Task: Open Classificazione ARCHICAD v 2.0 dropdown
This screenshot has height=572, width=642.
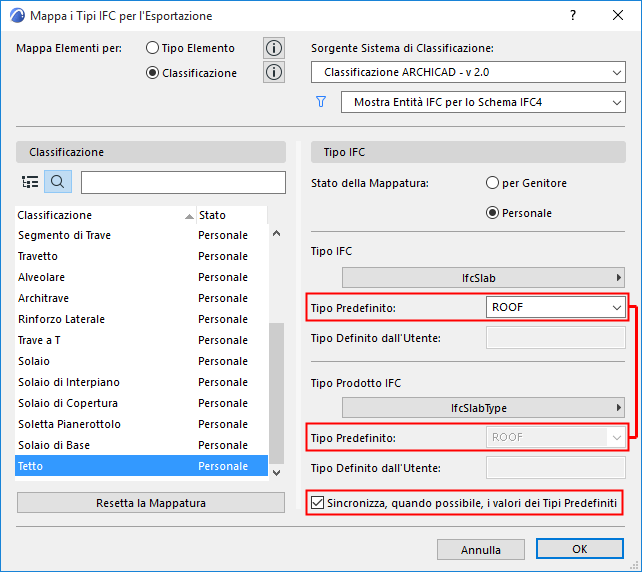Action: (467, 72)
